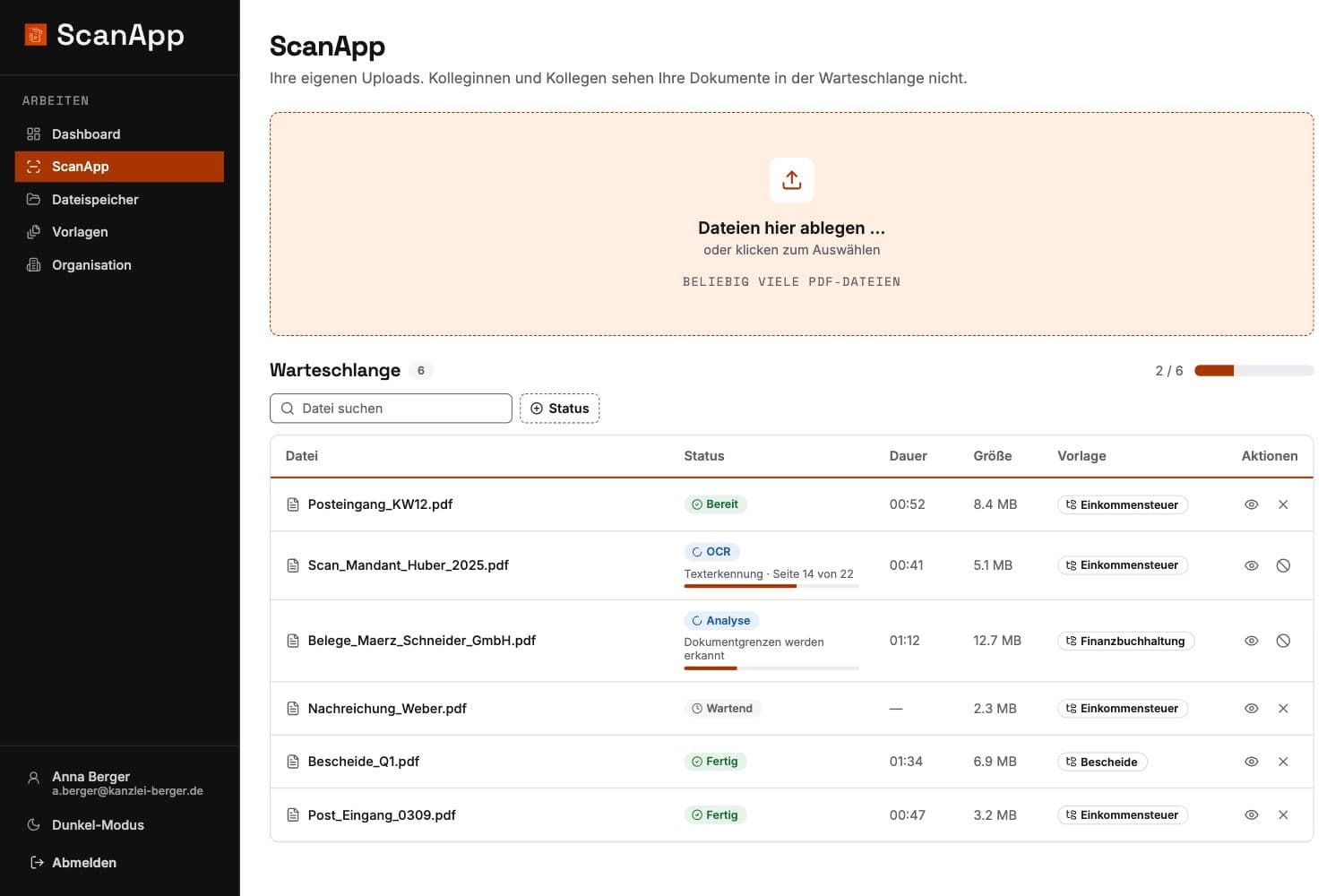Click the file icon beside Posteingang_KW12.pdf
This screenshot has height=896, width=1344.
click(x=293, y=504)
